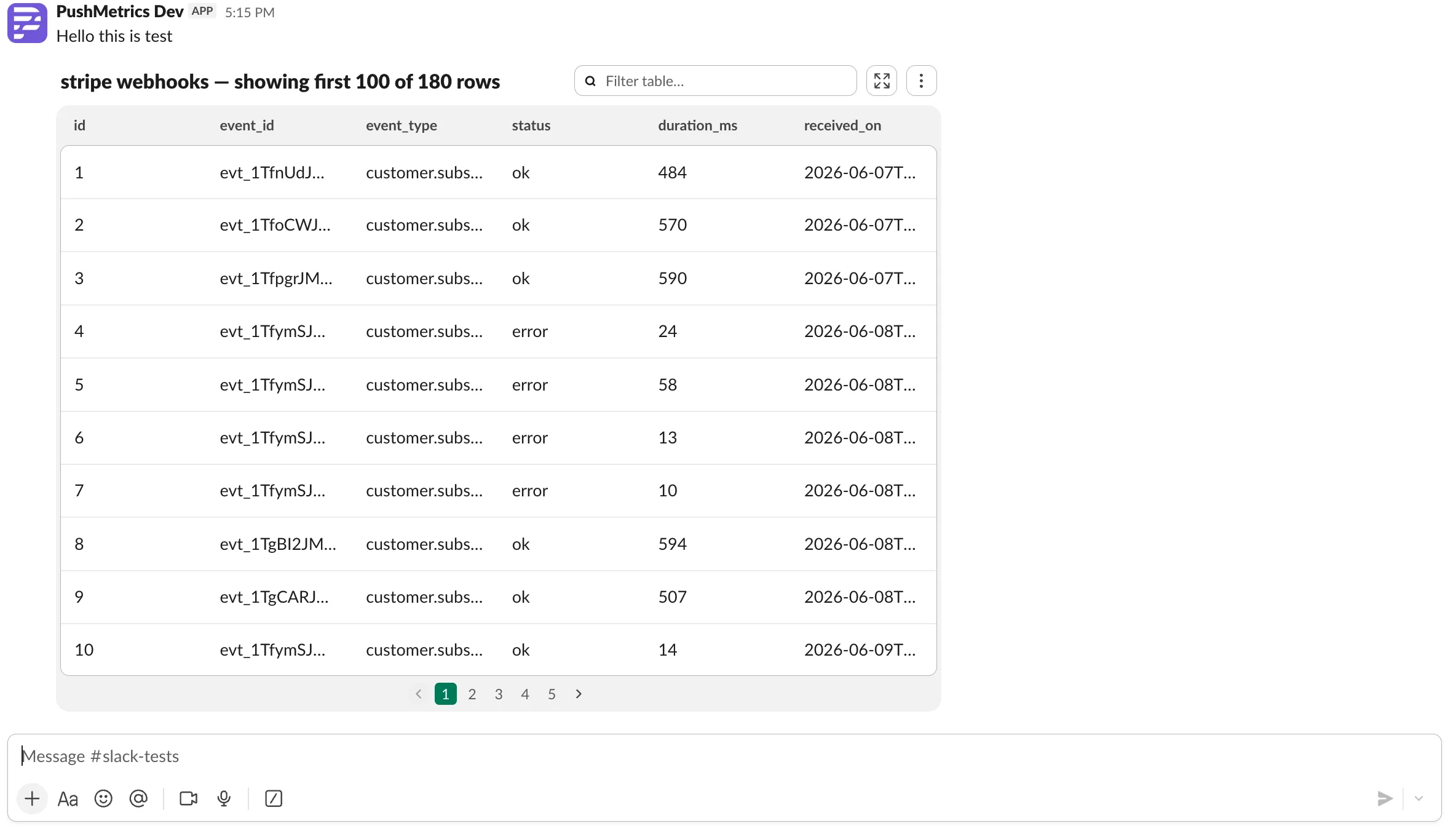Screen dimensions: 1456x834
Task: Click the error status in row 5
Action: [x=530, y=385]
